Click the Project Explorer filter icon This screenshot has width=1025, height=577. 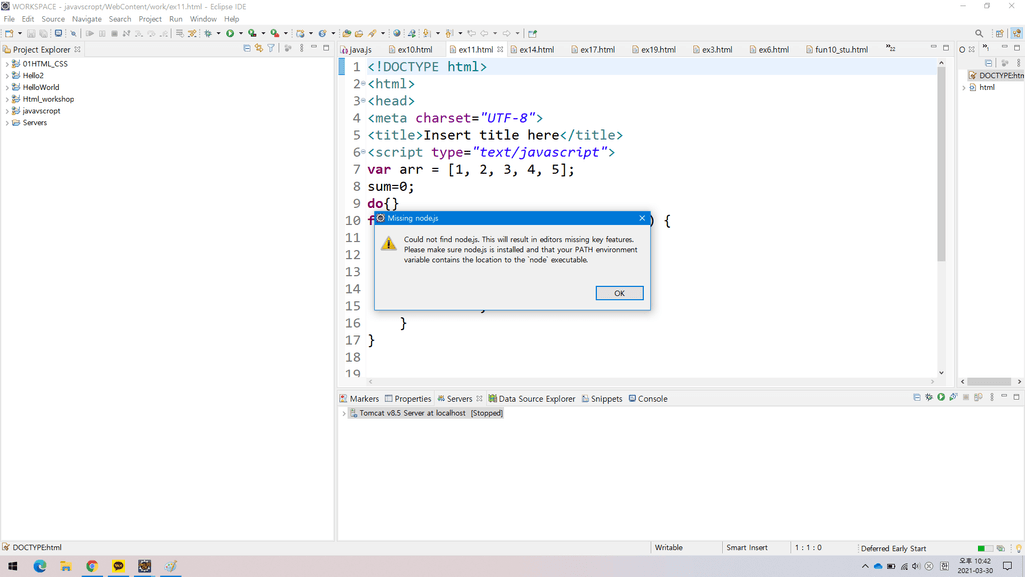click(271, 48)
